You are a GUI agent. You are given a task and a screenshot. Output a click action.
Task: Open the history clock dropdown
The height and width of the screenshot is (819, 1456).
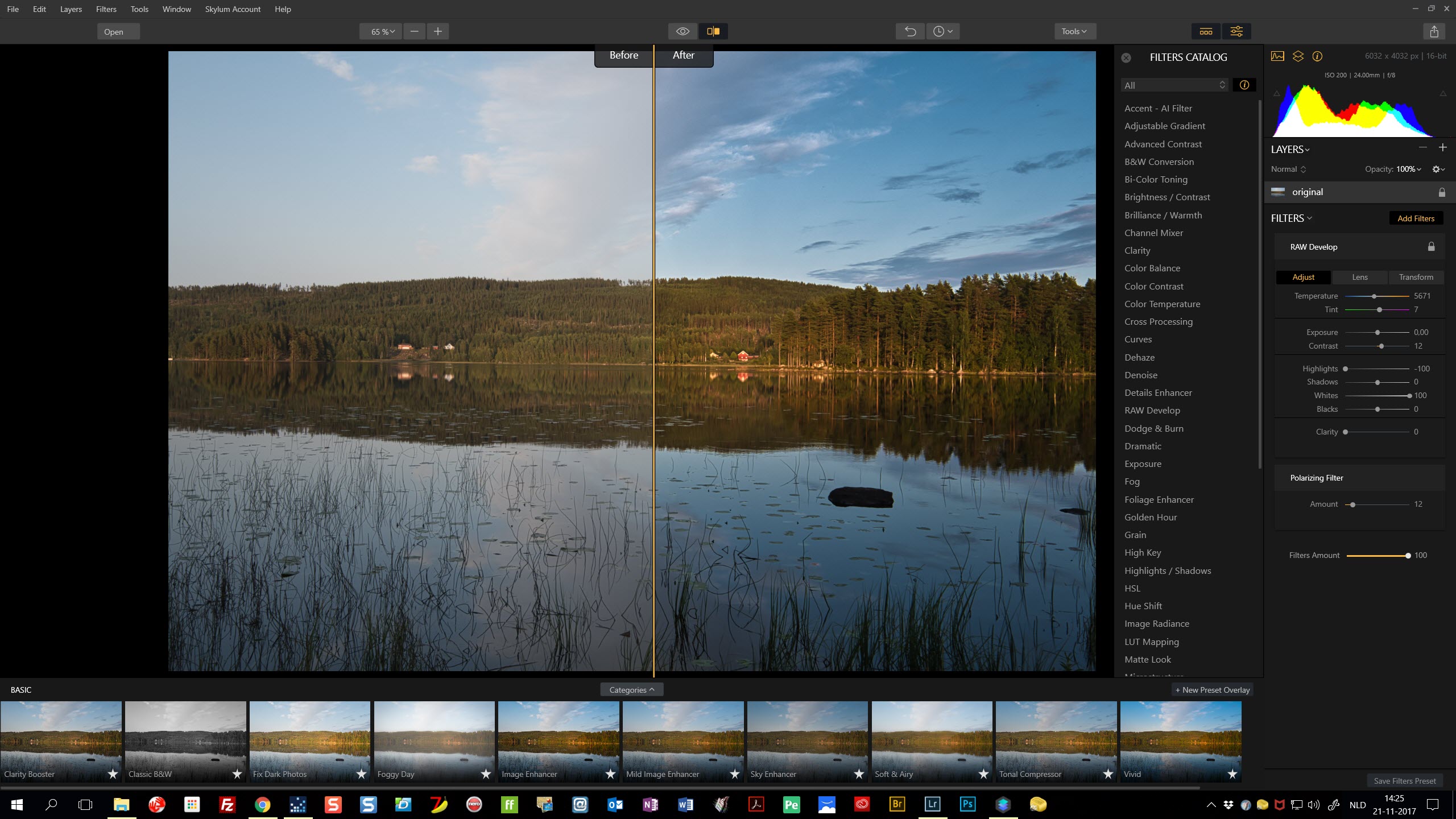click(942, 31)
